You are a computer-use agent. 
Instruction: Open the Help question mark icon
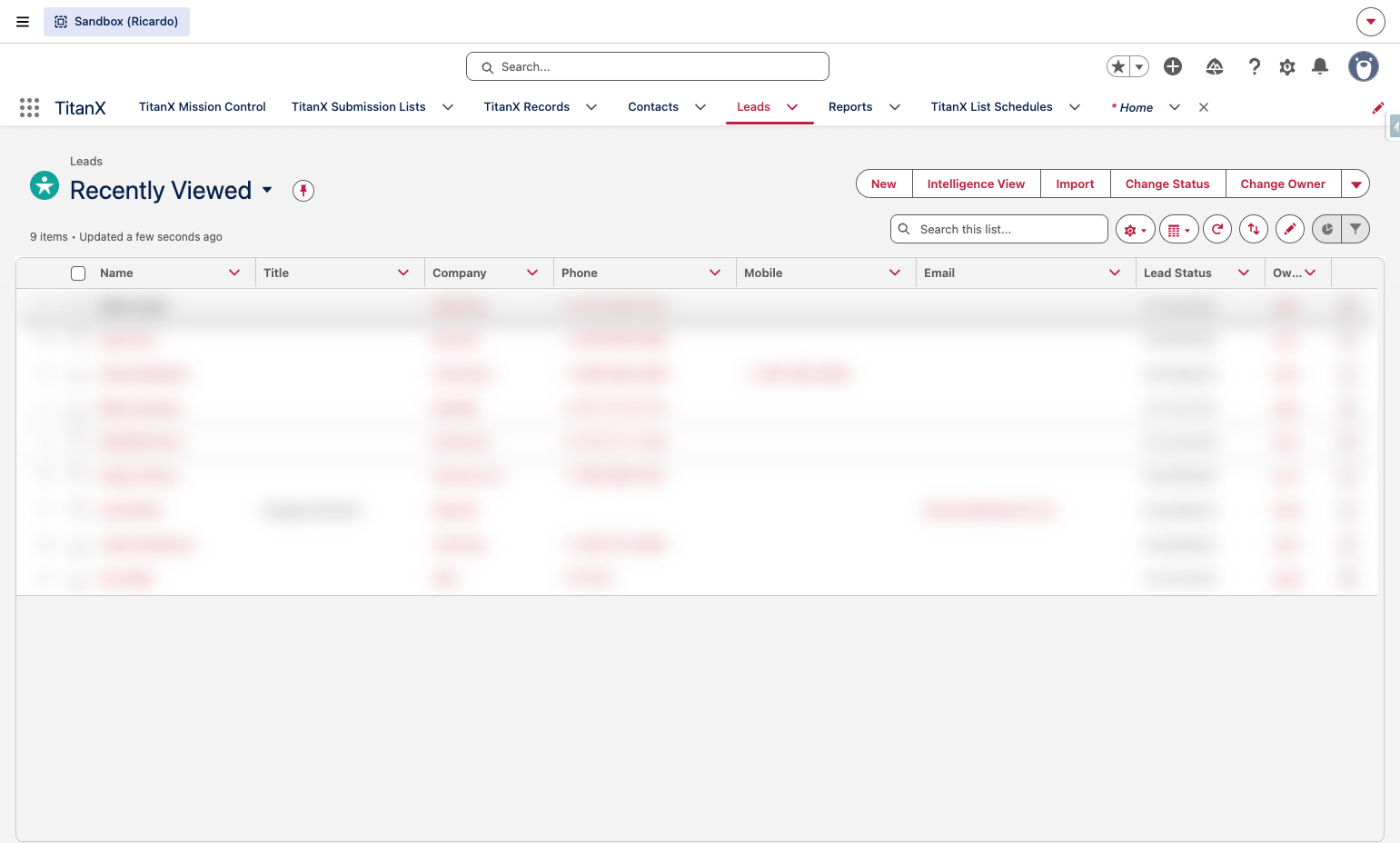(x=1255, y=66)
